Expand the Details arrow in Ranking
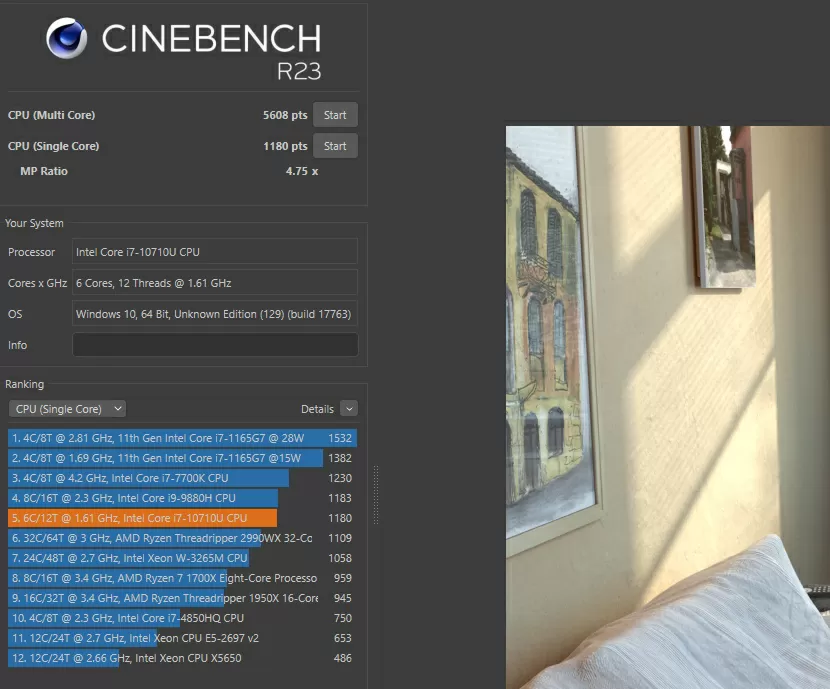Viewport: 830px width, 689px height. click(x=348, y=409)
